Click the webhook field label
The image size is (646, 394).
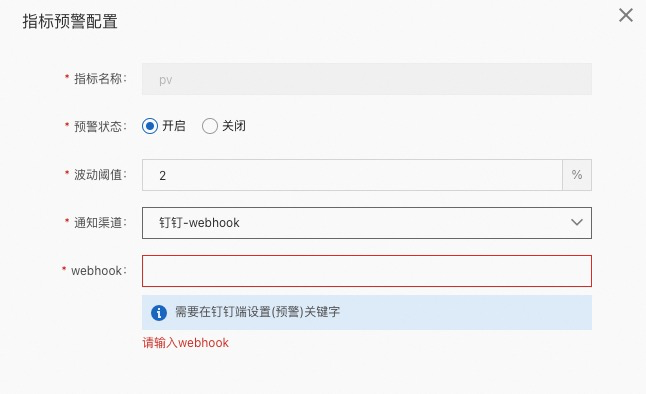(98, 271)
